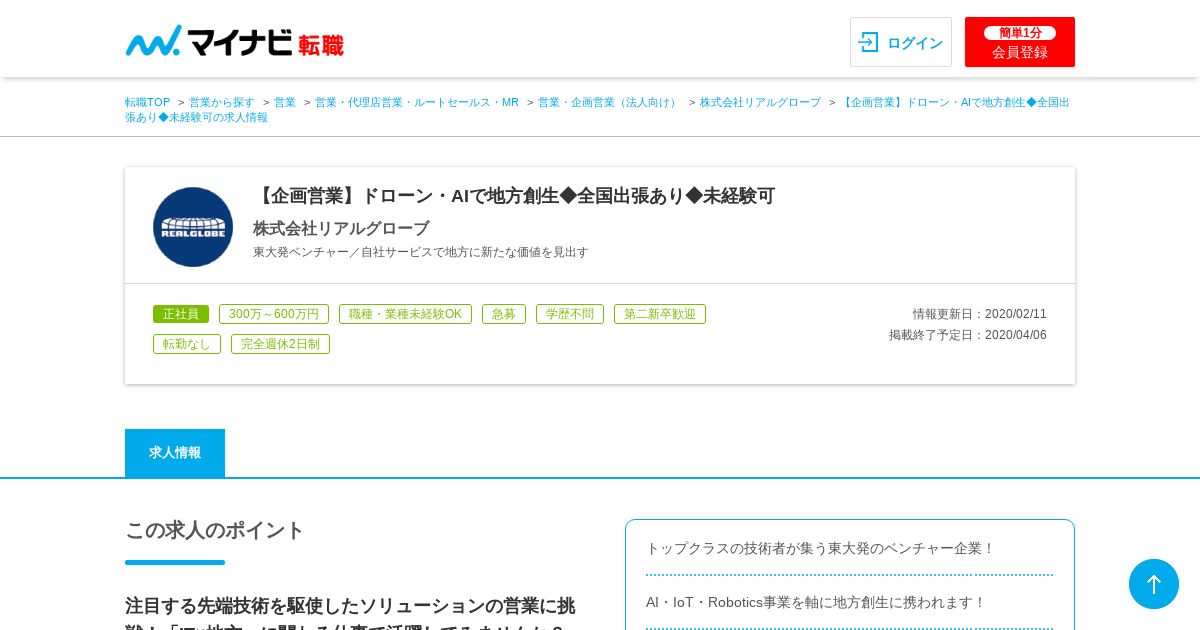This screenshot has height=630, width=1200.
Task: Open 営業から探す breadcrumb link
Action: tap(222, 102)
